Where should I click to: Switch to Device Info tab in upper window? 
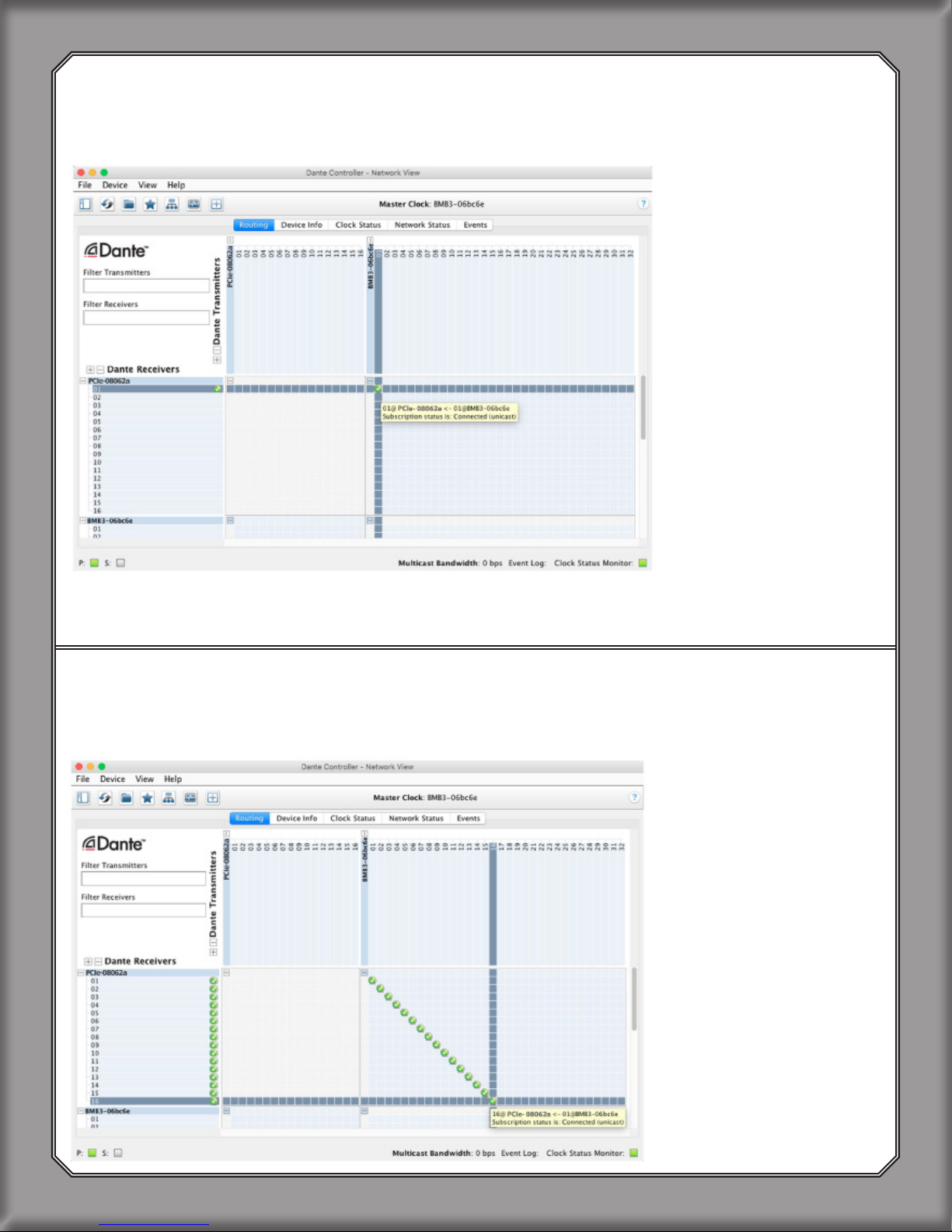click(302, 225)
